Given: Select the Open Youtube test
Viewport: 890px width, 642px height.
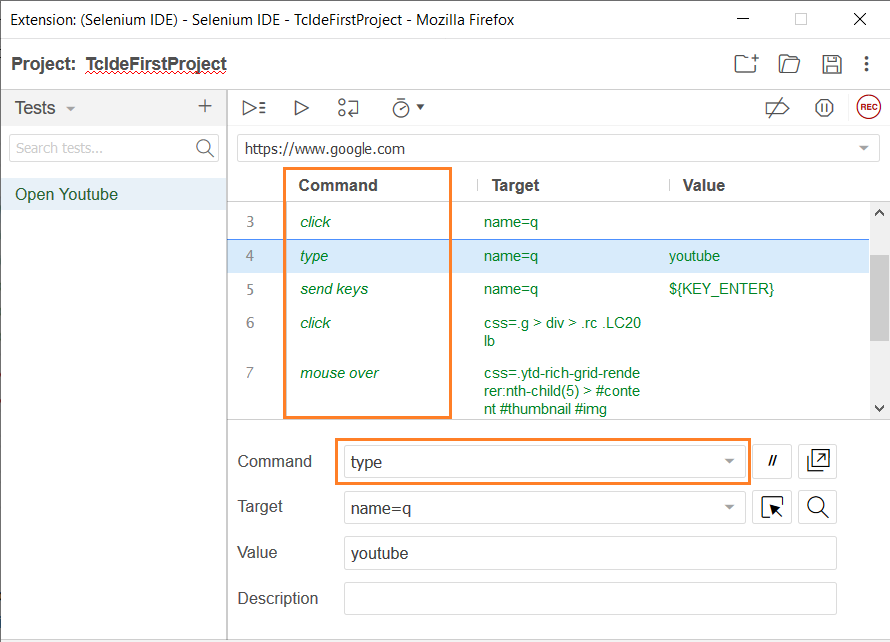Looking at the screenshot, I should [x=114, y=194].
